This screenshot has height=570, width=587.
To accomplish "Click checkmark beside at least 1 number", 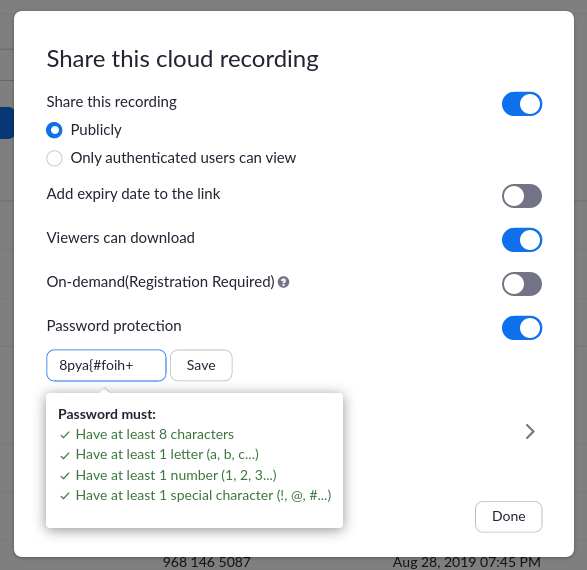I will click(x=65, y=476).
